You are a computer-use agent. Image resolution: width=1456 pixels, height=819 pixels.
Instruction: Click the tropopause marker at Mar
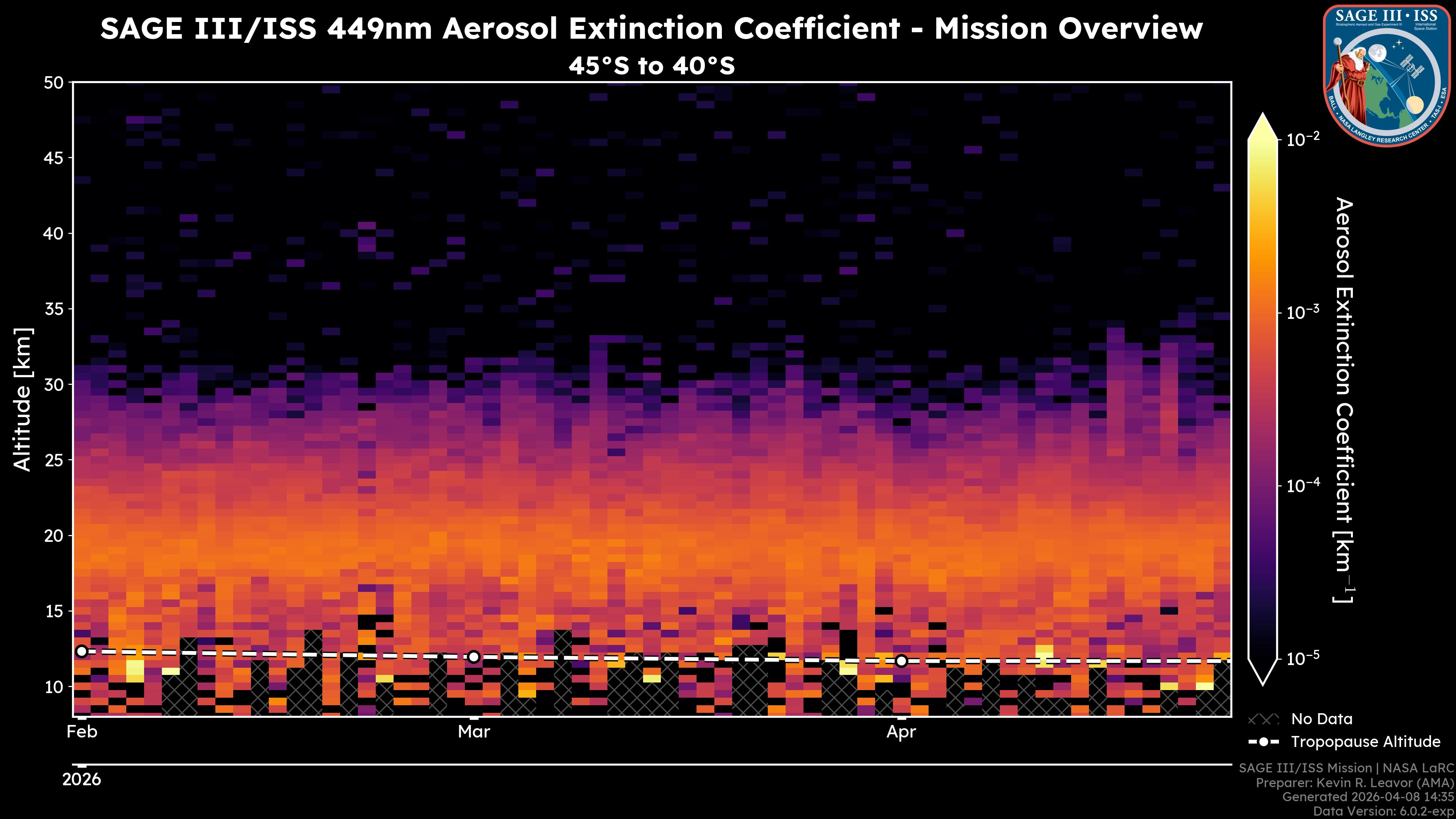474,657
